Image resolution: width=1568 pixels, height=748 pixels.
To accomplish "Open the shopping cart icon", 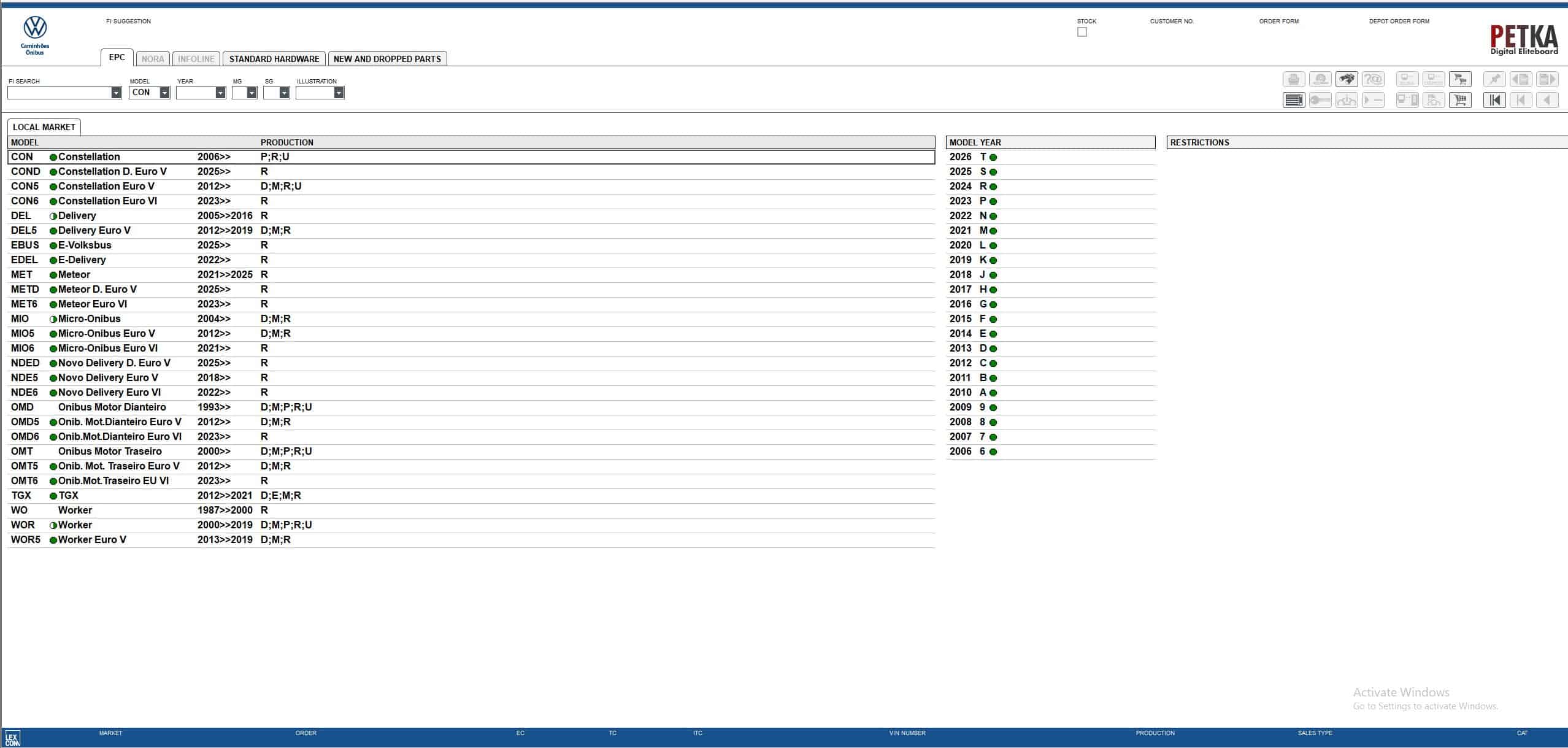I will coord(1460,100).
